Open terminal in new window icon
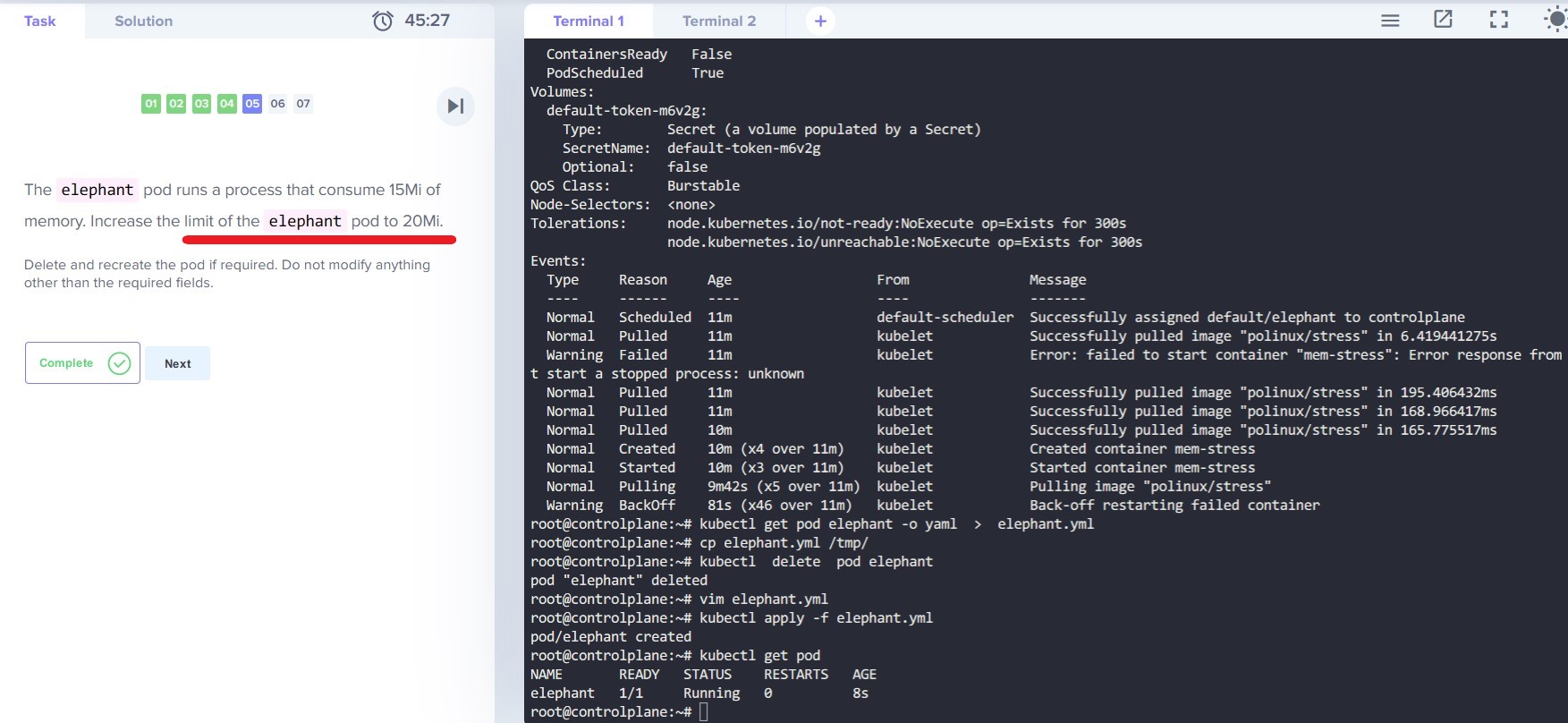Screen dimensions: 1568x723 pyautogui.click(x=1444, y=20)
